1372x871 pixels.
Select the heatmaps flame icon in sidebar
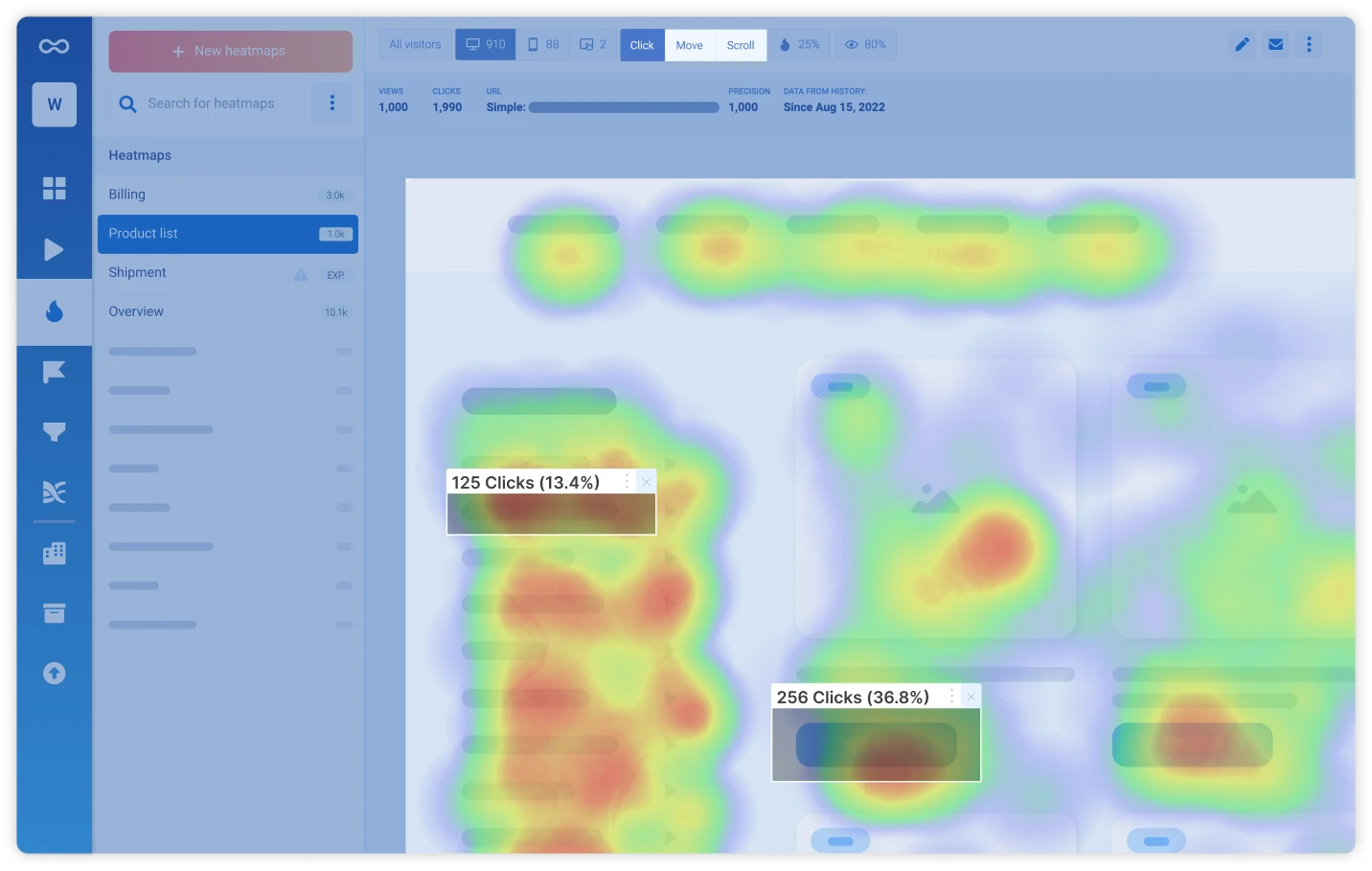55,311
